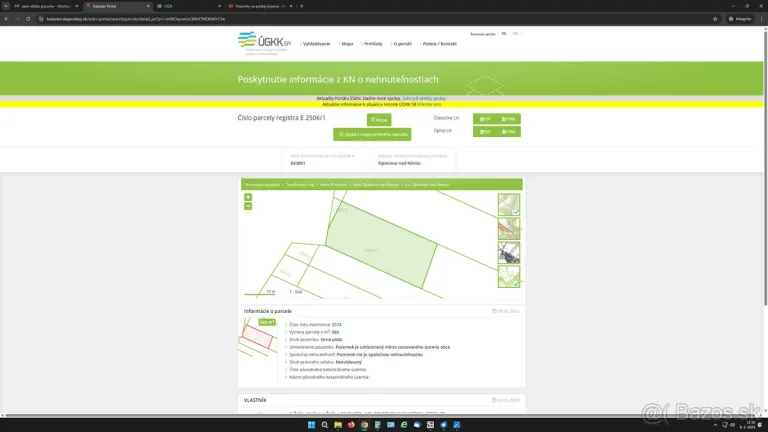
Task: Select EN language option
Action: (x=515, y=34)
